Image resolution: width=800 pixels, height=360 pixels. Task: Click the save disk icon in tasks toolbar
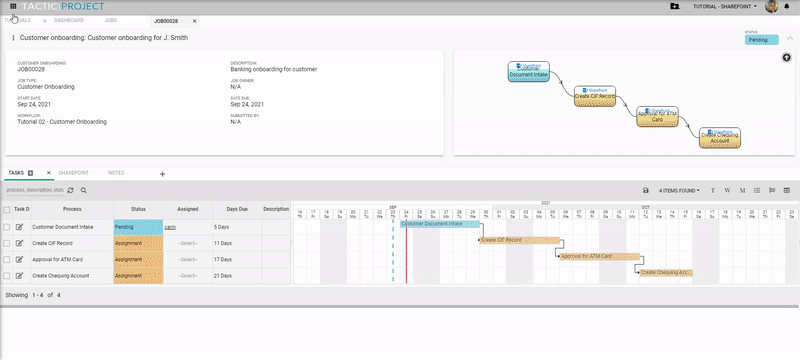[x=646, y=190]
